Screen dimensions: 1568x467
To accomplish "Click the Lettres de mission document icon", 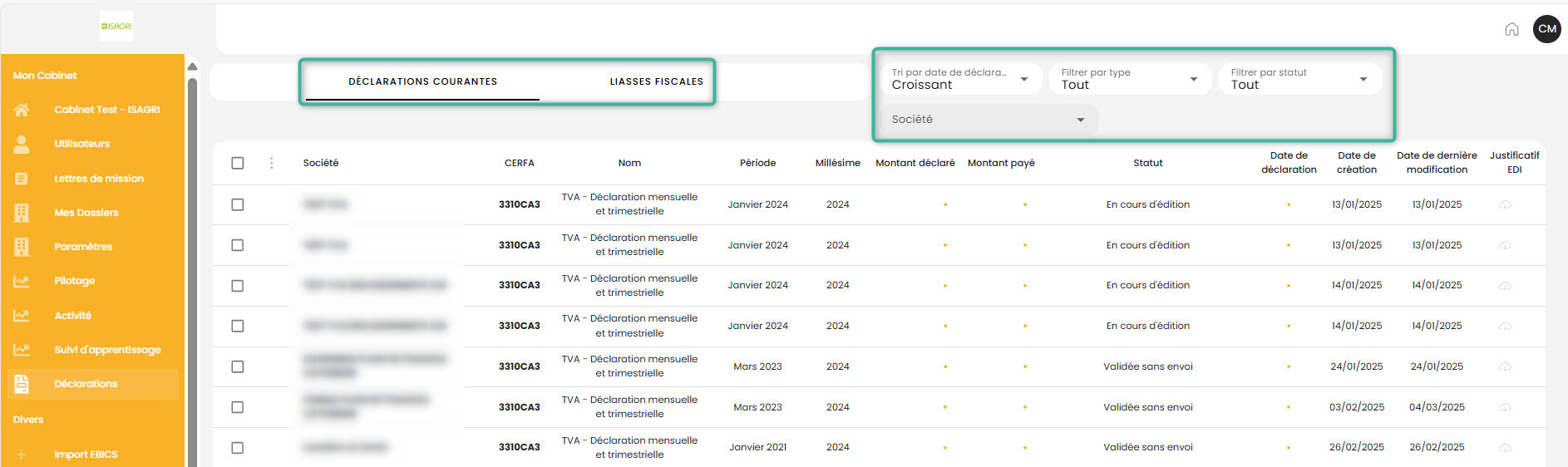I will (x=22, y=179).
